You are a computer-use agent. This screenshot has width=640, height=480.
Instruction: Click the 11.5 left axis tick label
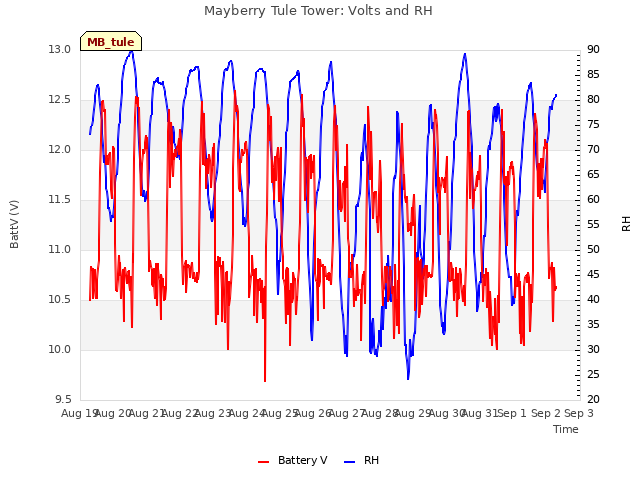click(x=60, y=200)
